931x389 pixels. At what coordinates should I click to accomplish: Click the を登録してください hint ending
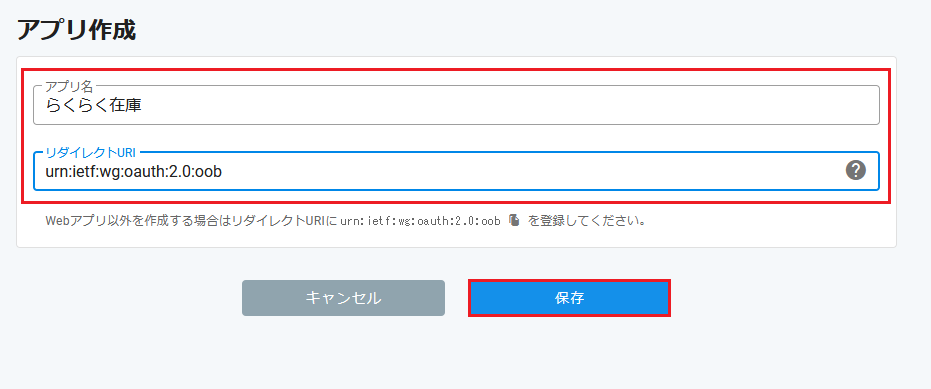pos(587,222)
